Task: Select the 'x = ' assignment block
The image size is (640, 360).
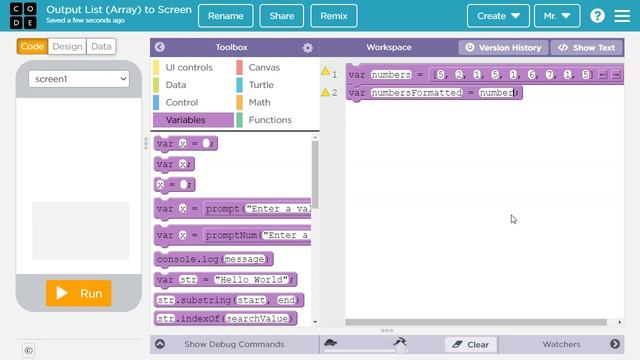Action: coord(175,184)
